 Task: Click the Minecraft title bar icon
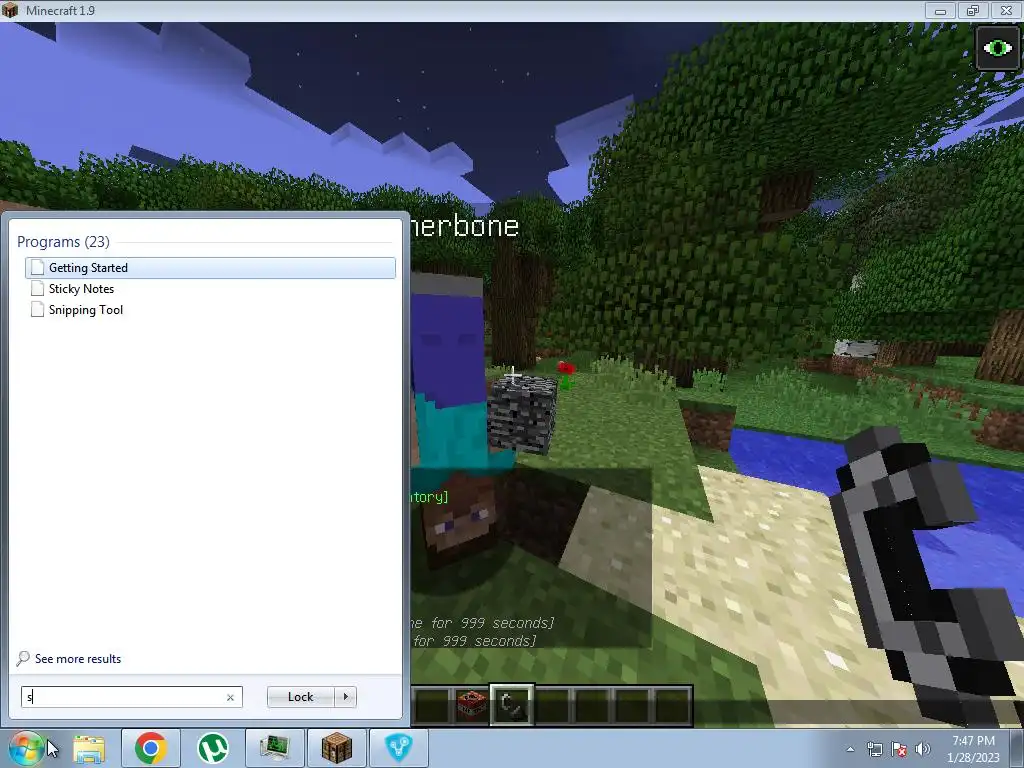10,10
